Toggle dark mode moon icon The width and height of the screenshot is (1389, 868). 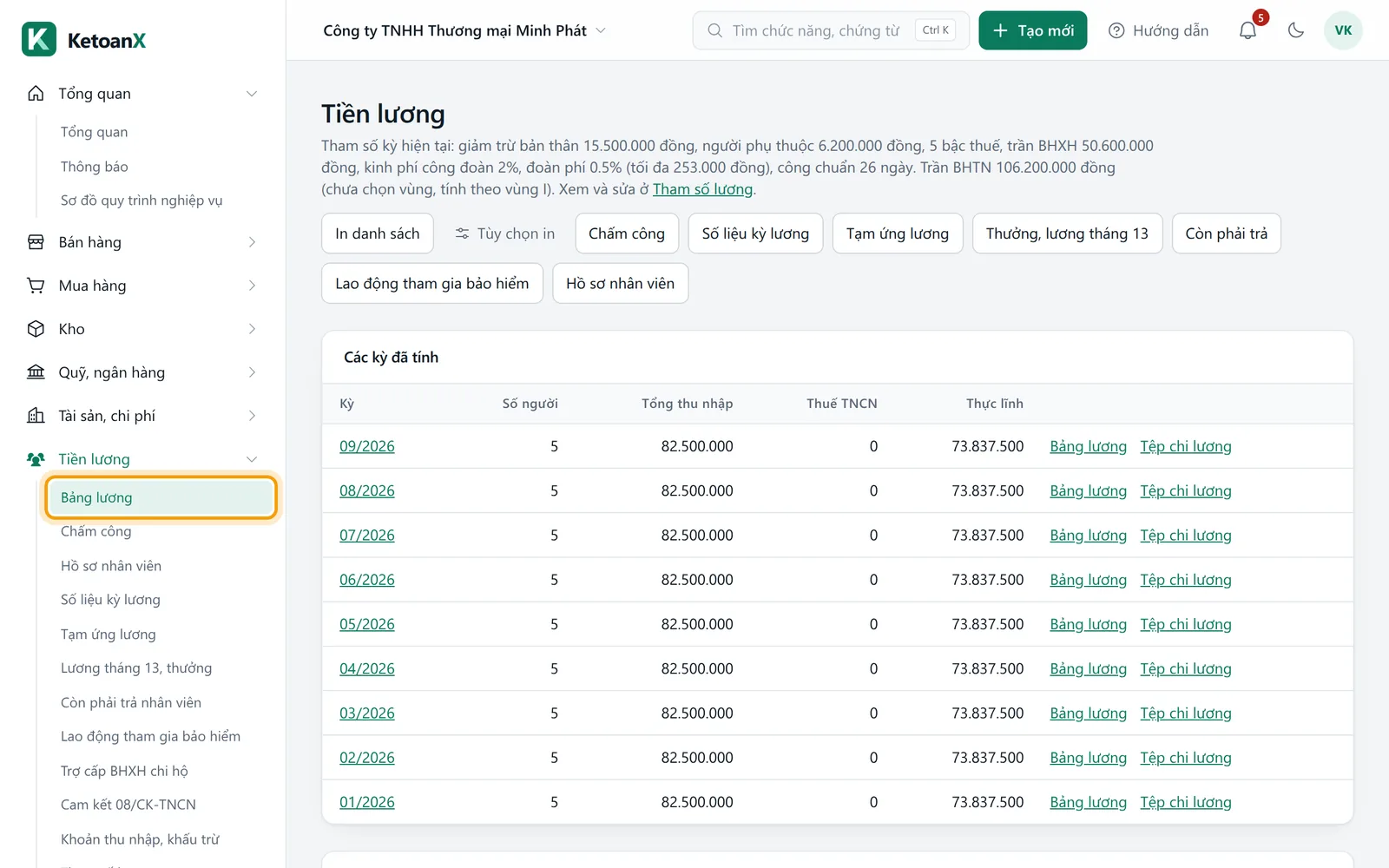click(1296, 30)
